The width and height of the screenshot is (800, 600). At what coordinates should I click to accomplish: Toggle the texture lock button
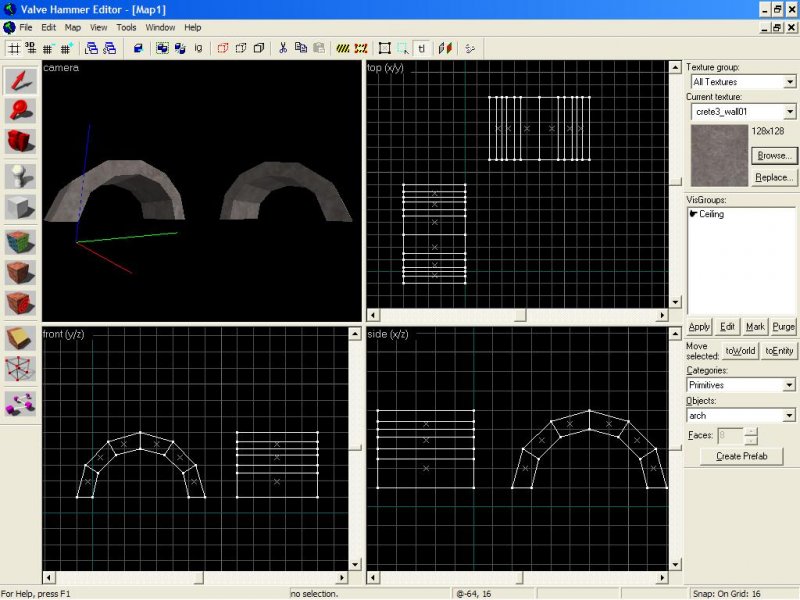coord(422,47)
